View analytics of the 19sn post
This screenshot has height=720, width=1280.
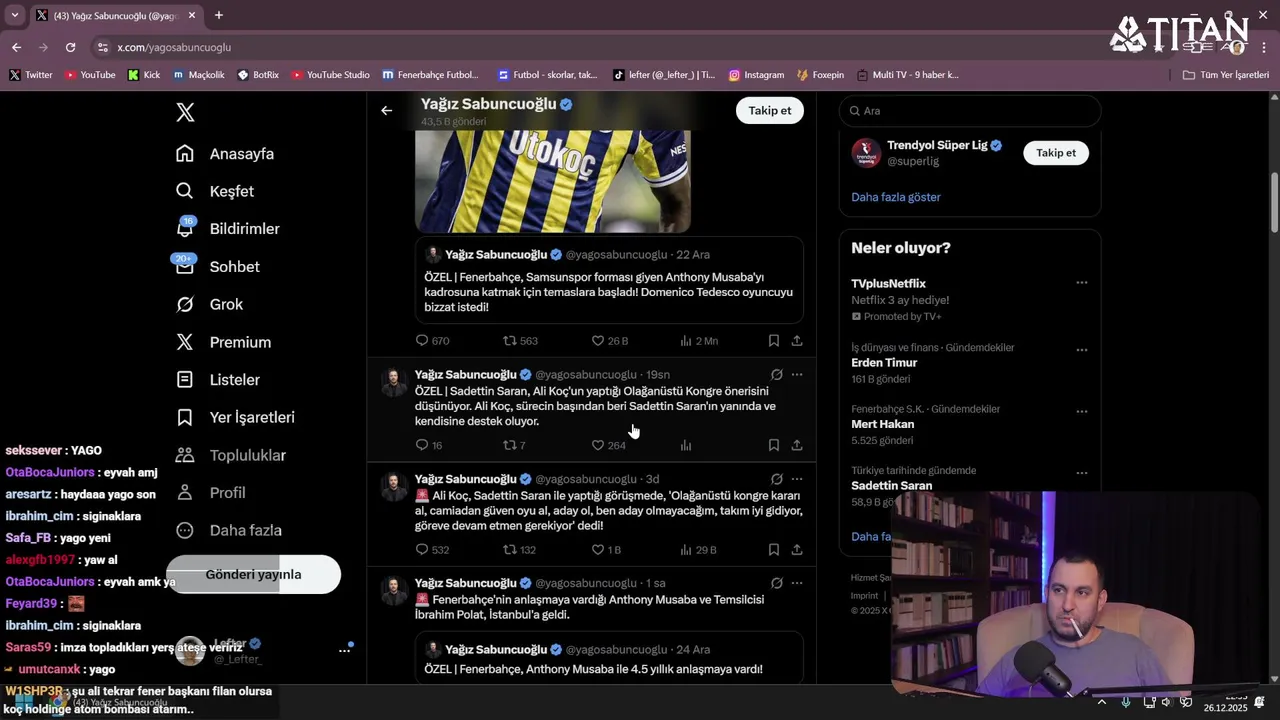(x=686, y=445)
